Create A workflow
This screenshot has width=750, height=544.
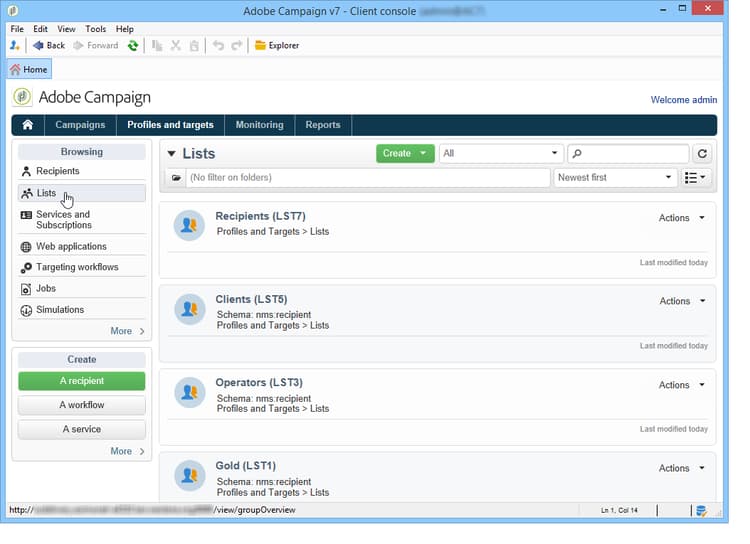pos(82,405)
